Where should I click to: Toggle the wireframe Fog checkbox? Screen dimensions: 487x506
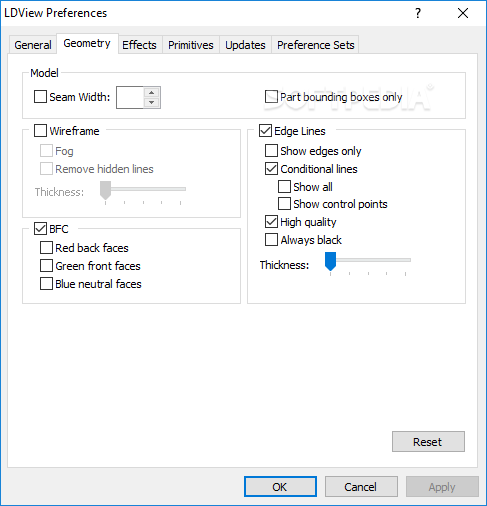coord(46,151)
